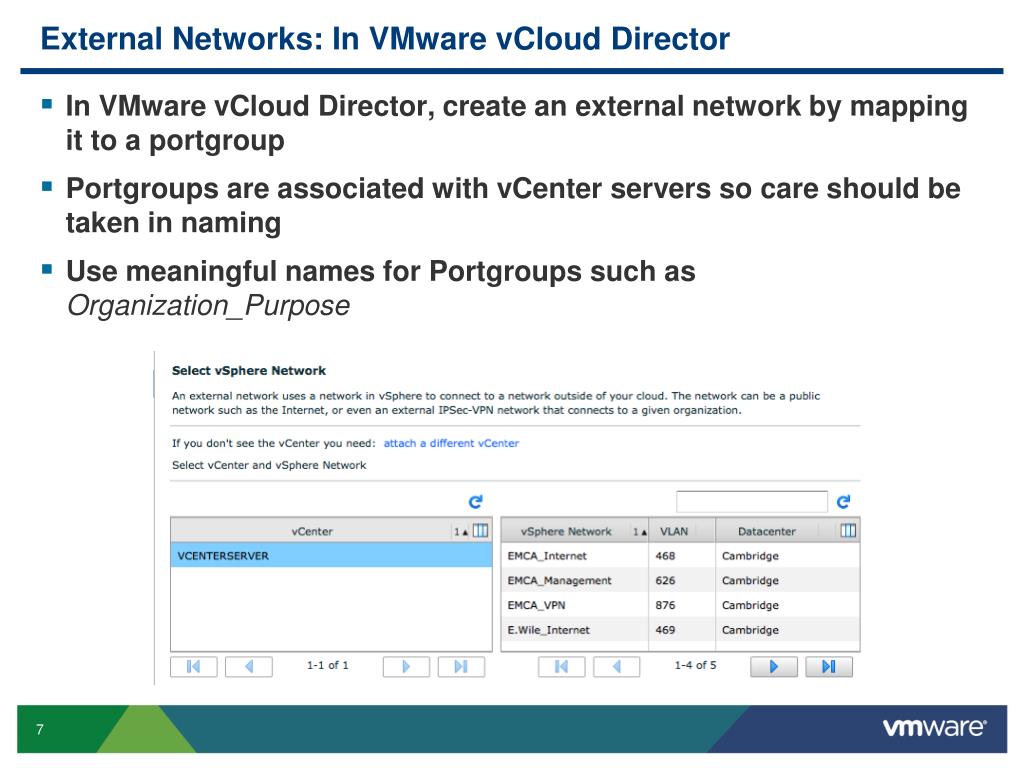This screenshot has width=1024, height=768.
Task: Refresh the vSphere Network list
Action: click(843, 502)
